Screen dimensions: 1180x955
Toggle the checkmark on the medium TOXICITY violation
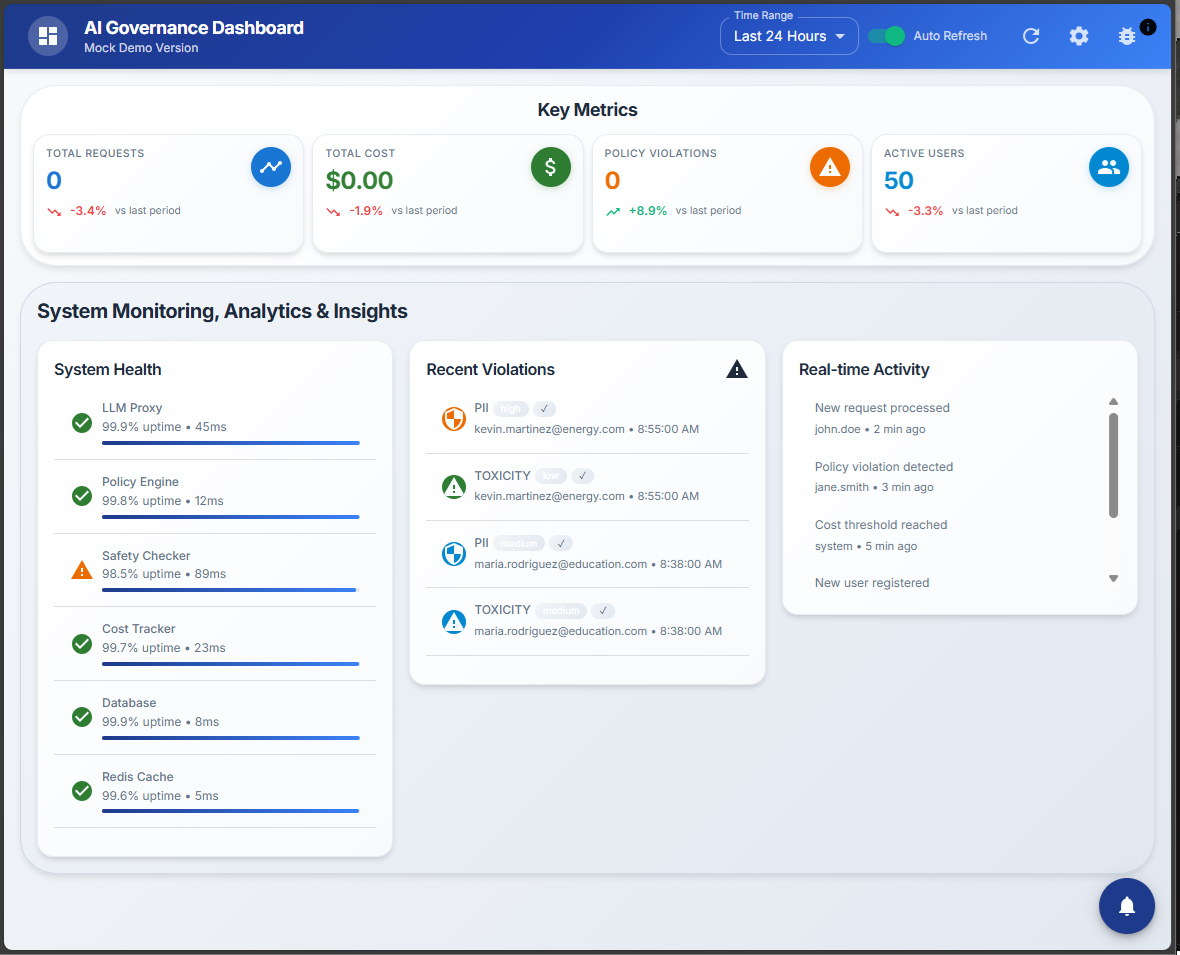[x=603, y=610]
